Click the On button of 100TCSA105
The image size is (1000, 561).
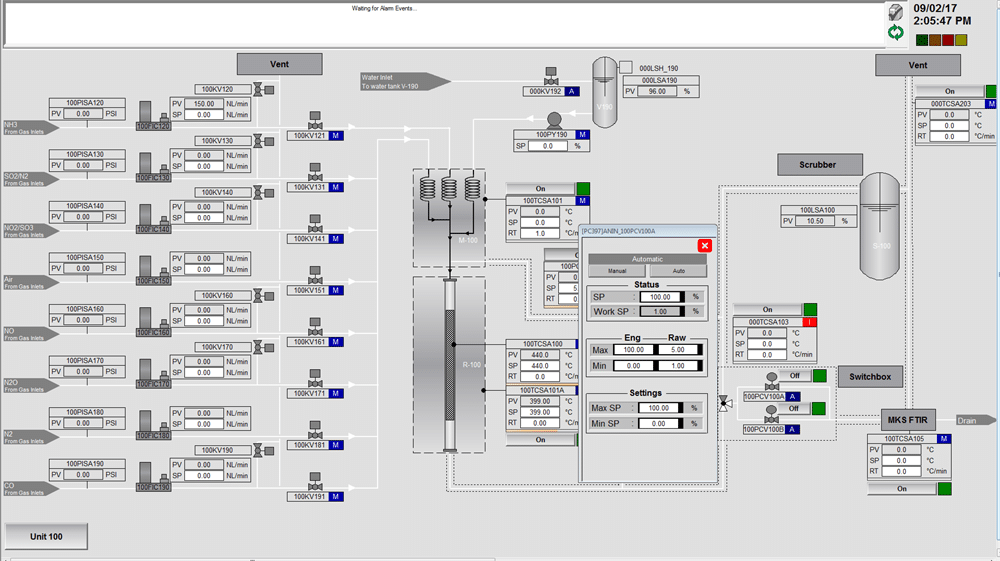tap(902, 489)
